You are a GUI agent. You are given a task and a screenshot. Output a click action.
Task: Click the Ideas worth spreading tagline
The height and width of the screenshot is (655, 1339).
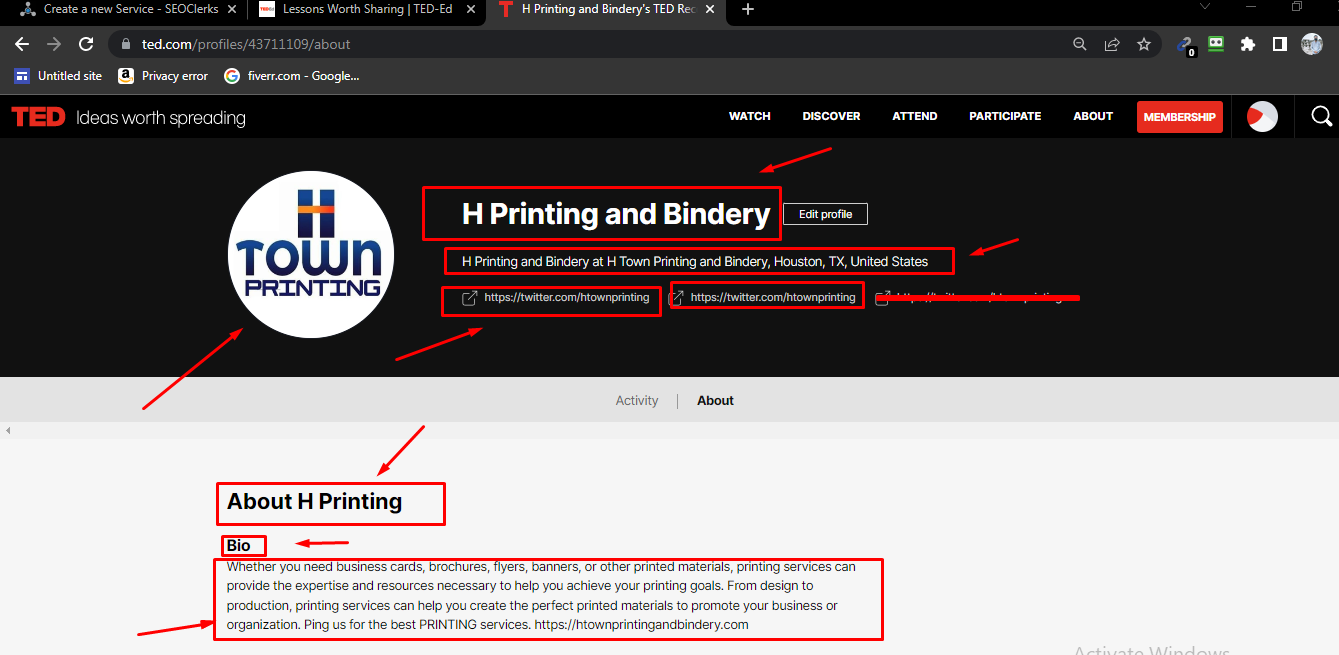tap(161, 118)
